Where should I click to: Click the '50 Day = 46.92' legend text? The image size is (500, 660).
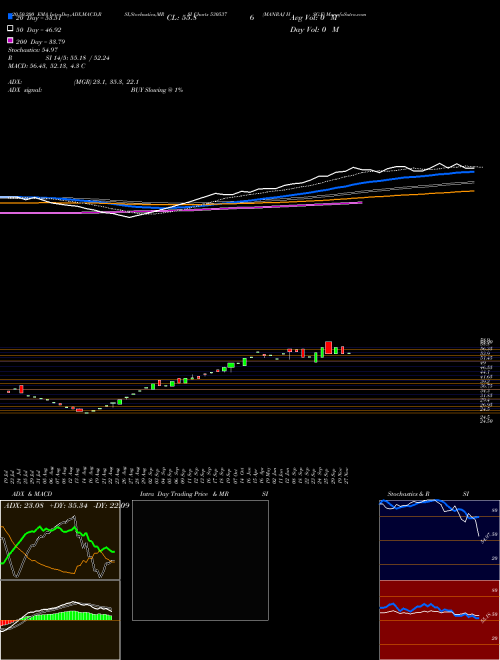38,30
